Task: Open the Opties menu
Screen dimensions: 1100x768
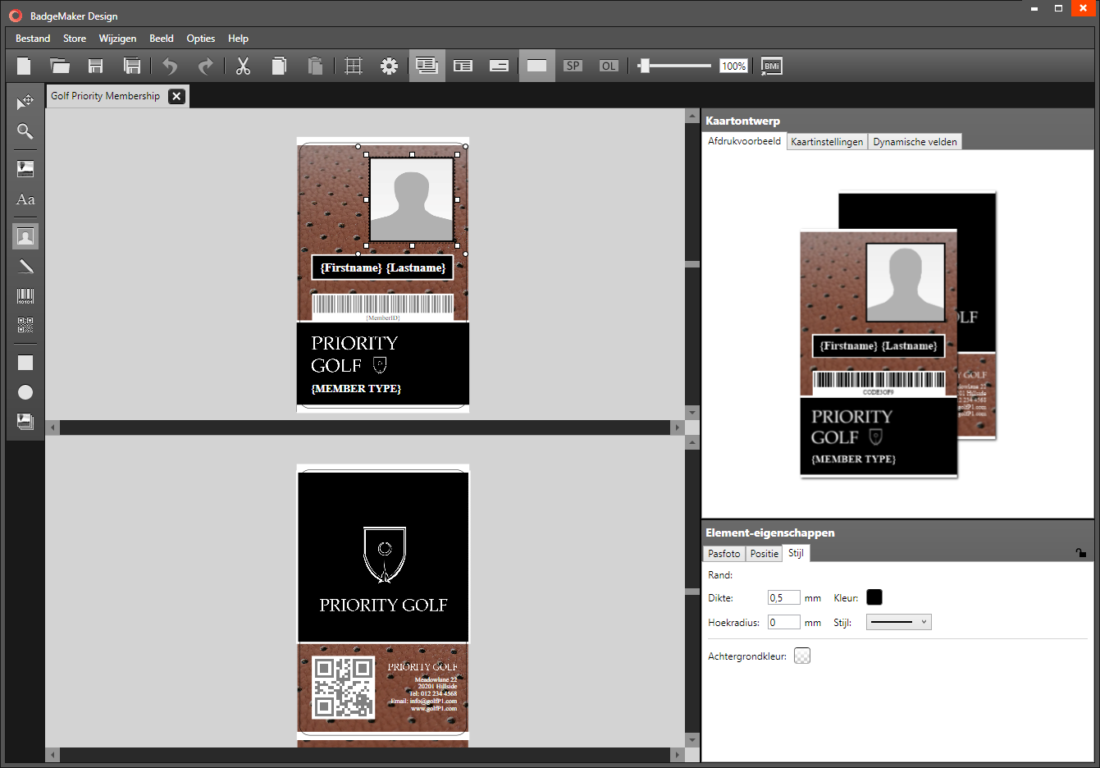Action: click(200, 38)
